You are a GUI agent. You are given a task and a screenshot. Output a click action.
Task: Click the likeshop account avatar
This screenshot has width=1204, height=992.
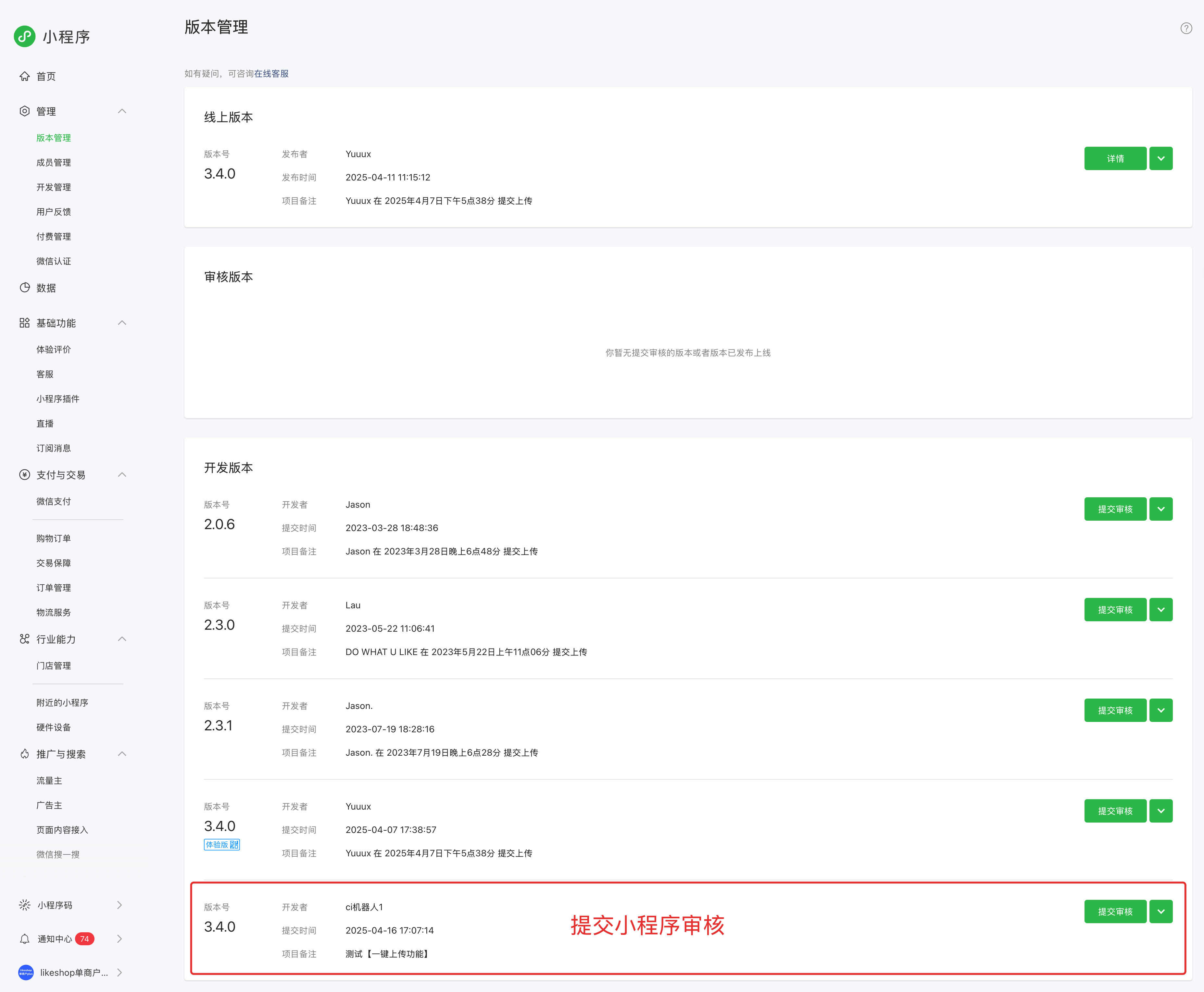26,973
